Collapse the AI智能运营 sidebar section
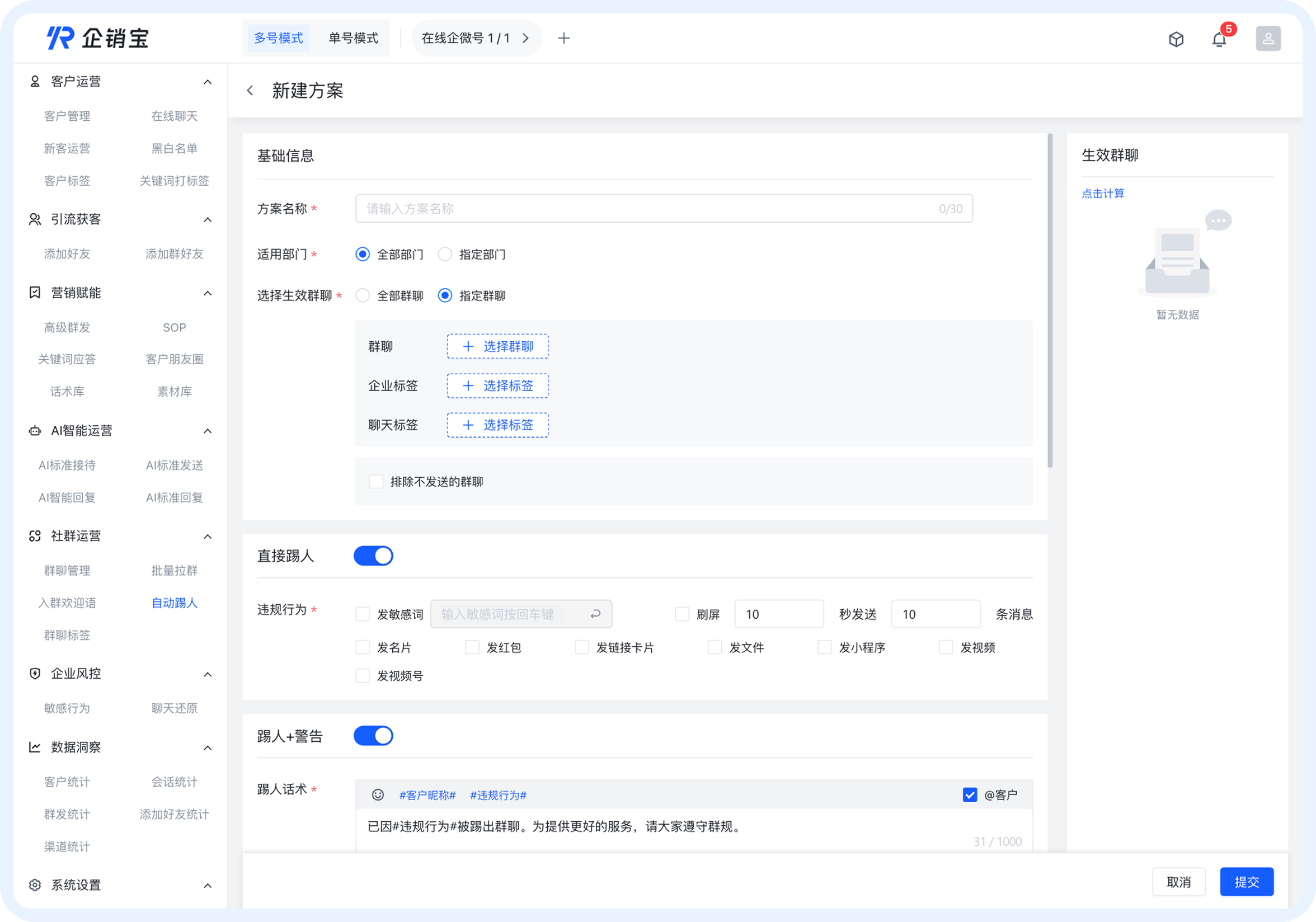 click(208, 431)
